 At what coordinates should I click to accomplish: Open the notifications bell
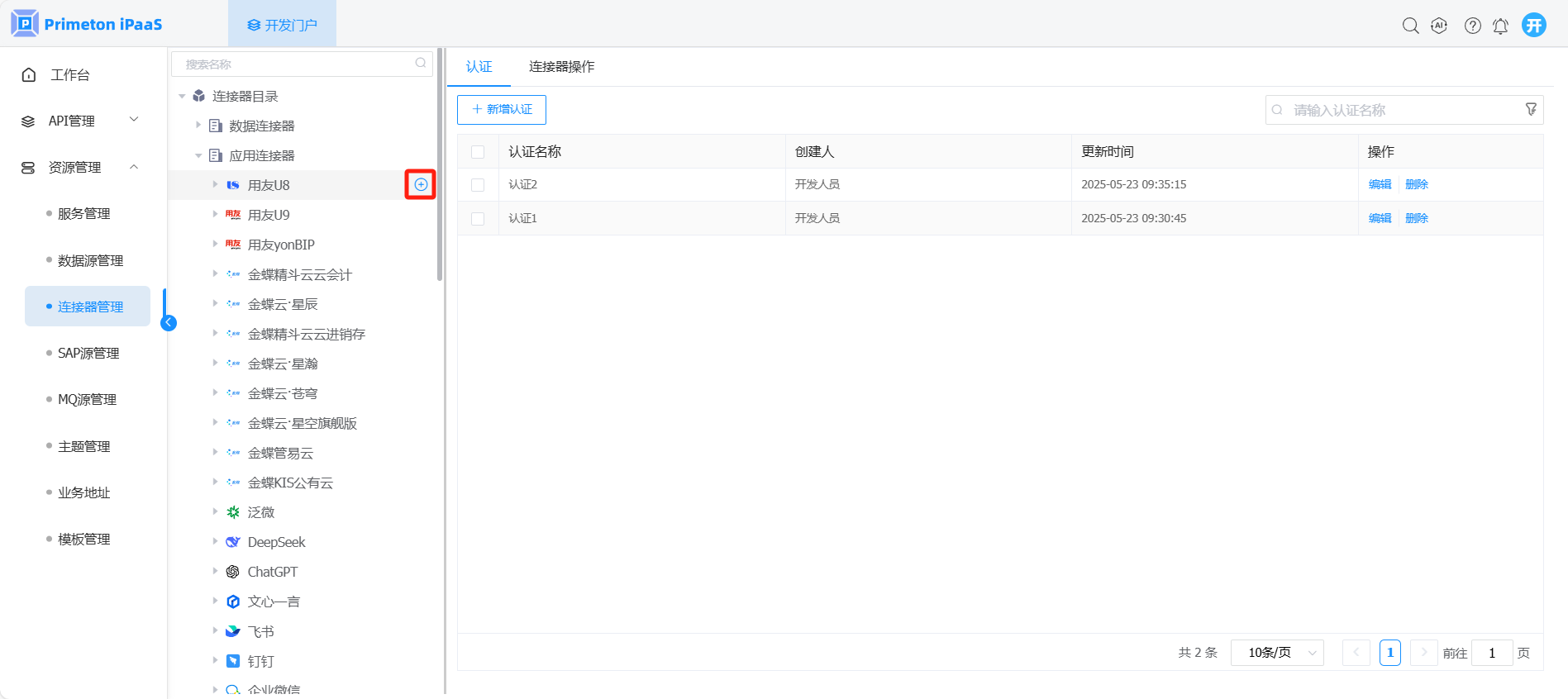[x=1500, y=26]
